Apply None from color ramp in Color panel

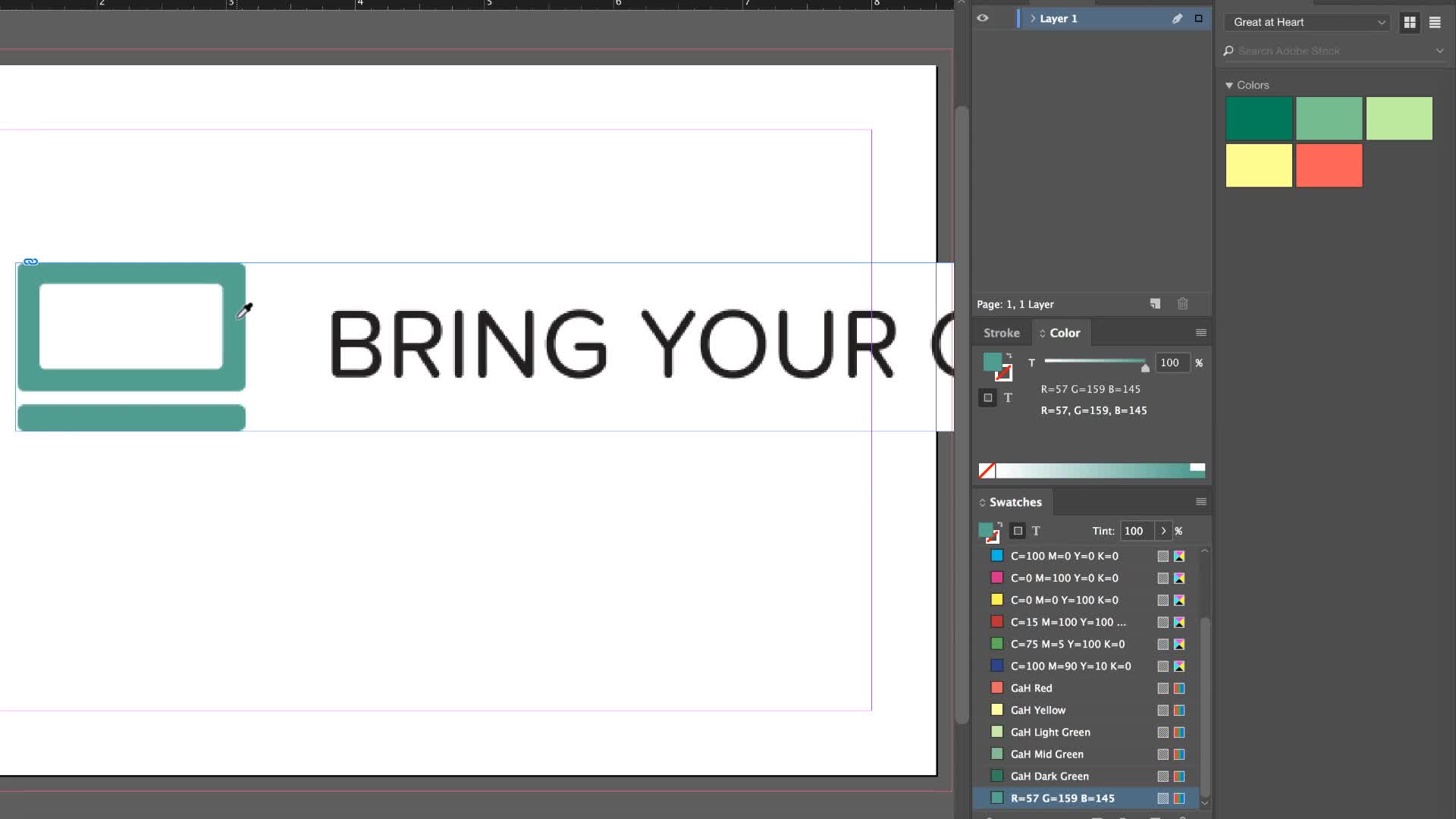coord(987,471)
